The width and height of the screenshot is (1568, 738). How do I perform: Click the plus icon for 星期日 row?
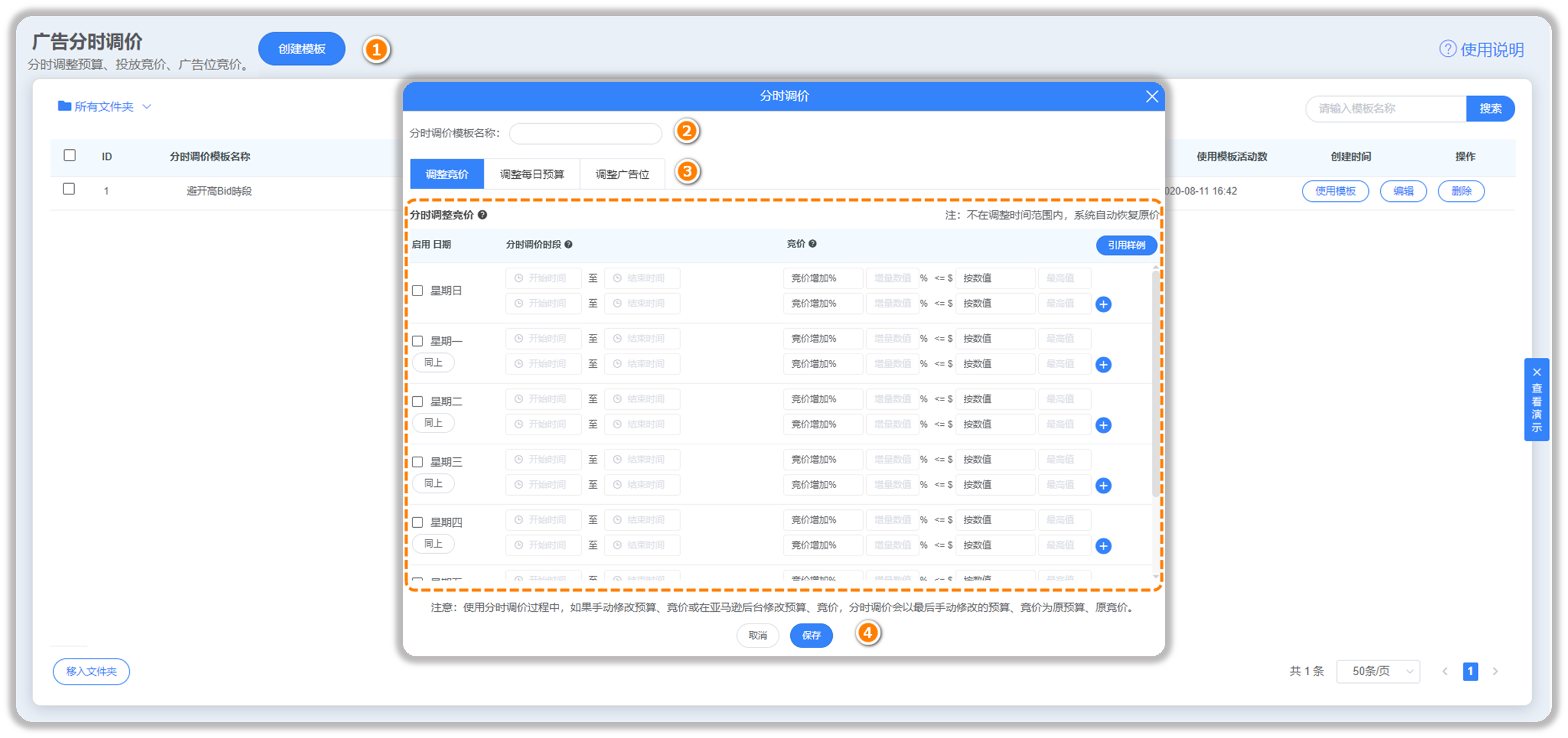(x=1103, y=304)
